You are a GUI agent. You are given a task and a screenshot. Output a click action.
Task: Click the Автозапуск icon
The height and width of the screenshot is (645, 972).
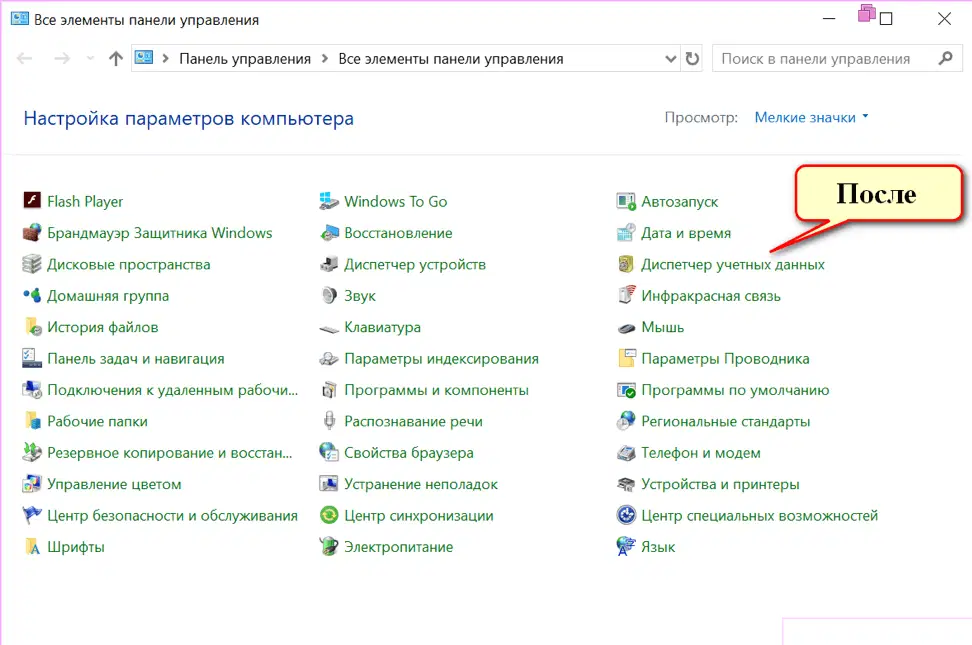tap(626, 201)
